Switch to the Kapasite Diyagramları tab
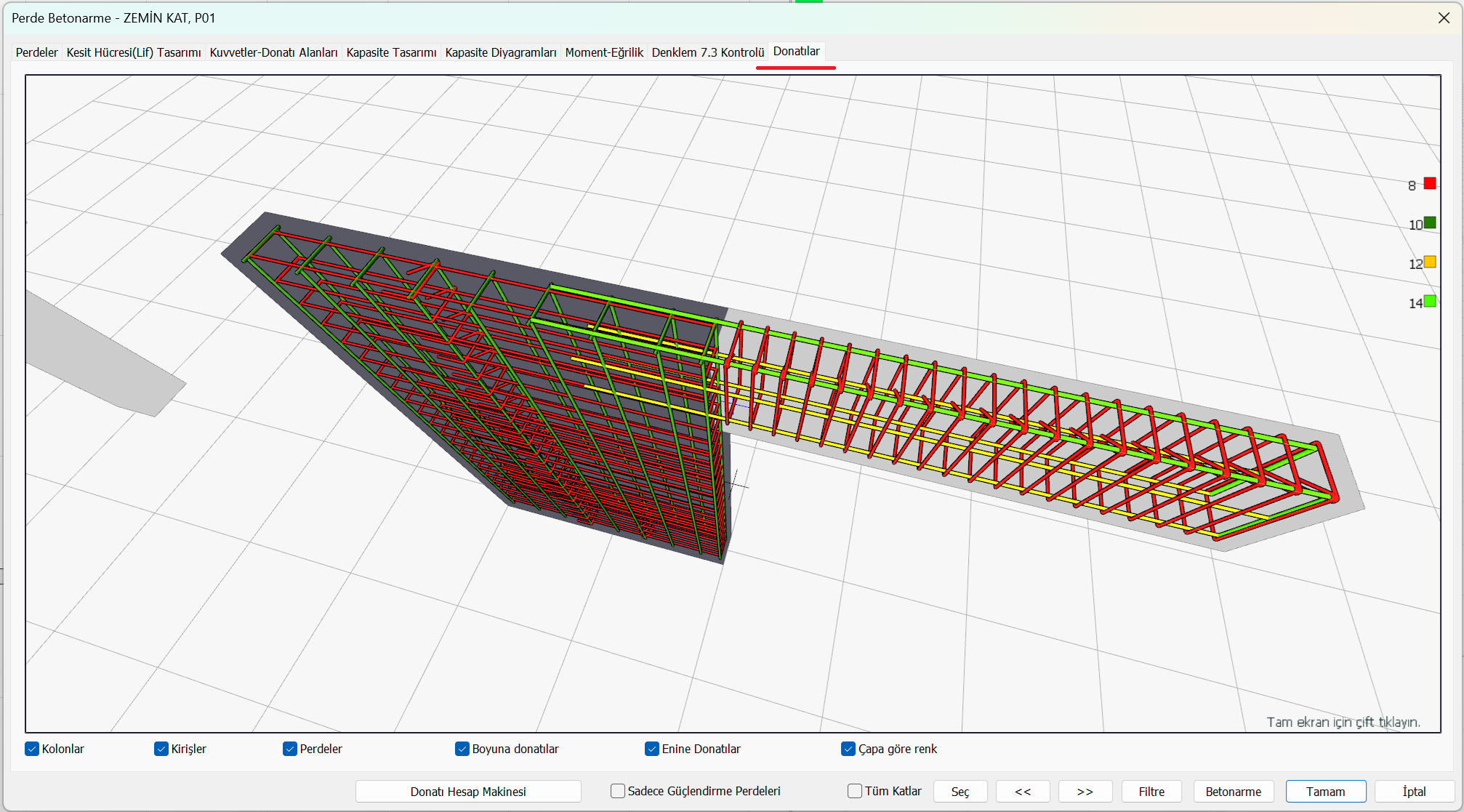1464x812 pixels. coord(500,52)
